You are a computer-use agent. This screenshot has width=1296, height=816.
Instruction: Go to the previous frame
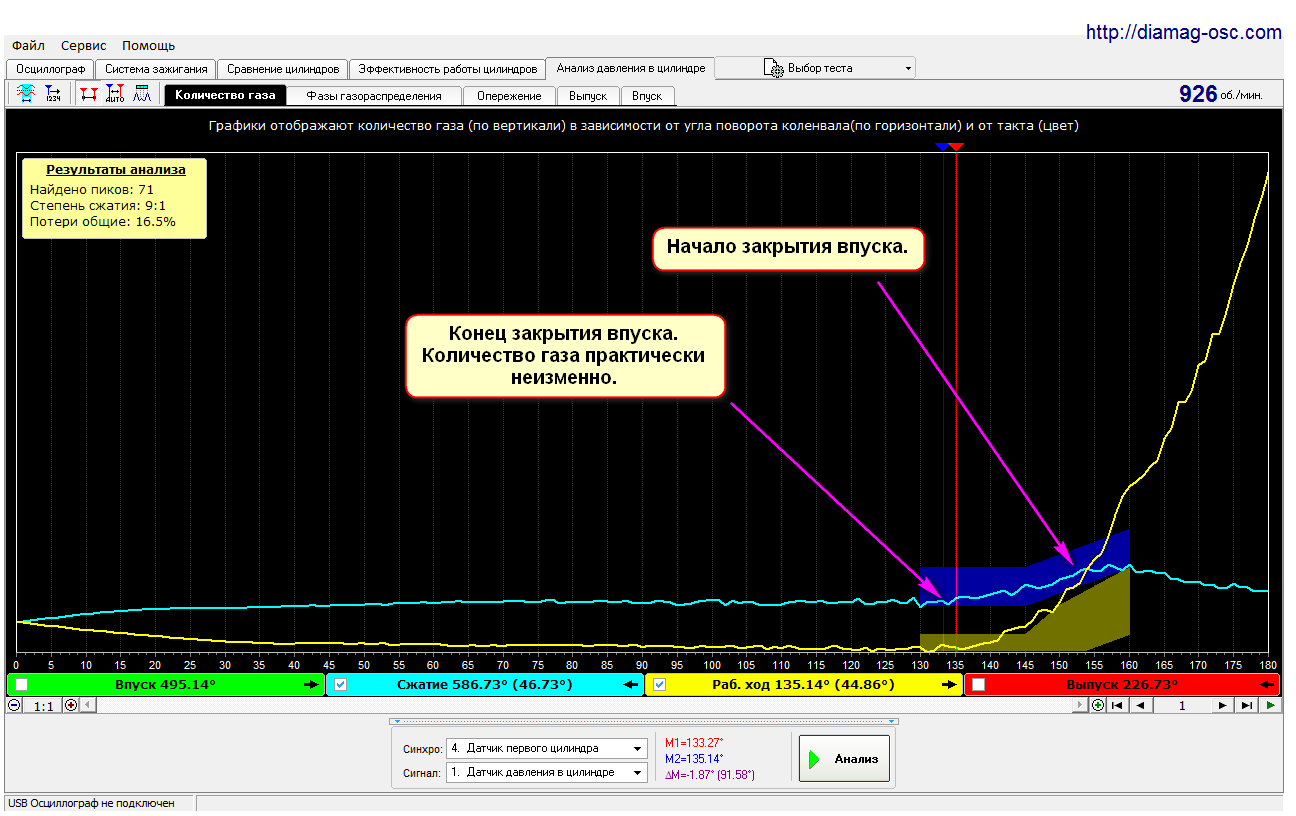(1141, 705)
